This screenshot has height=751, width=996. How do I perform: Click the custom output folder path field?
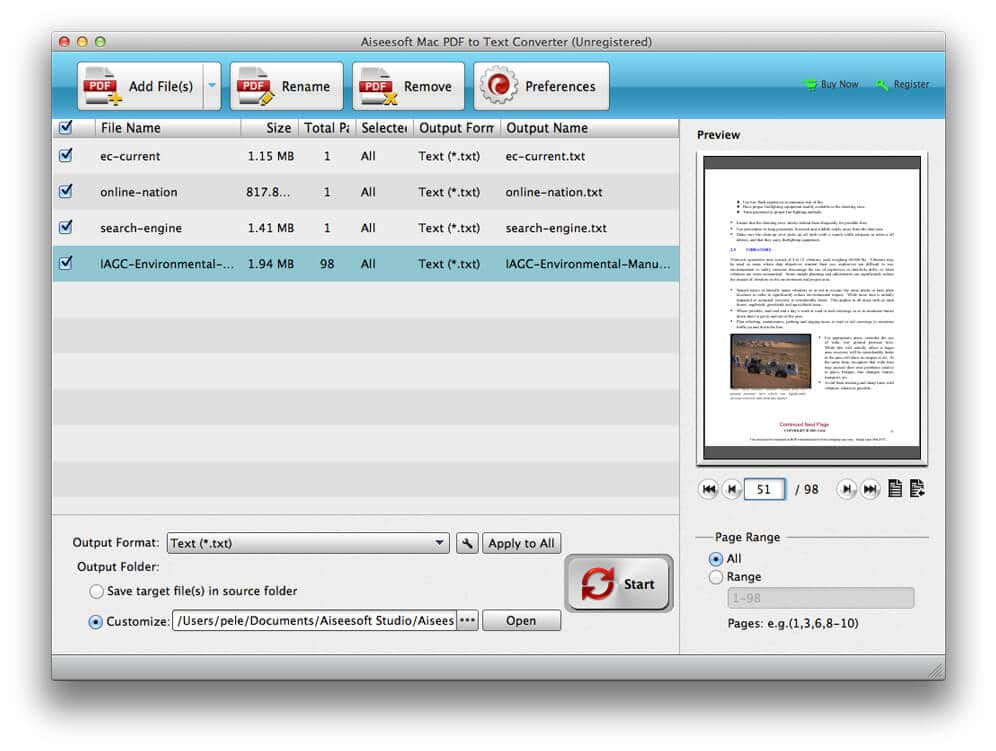click(314, 621)
